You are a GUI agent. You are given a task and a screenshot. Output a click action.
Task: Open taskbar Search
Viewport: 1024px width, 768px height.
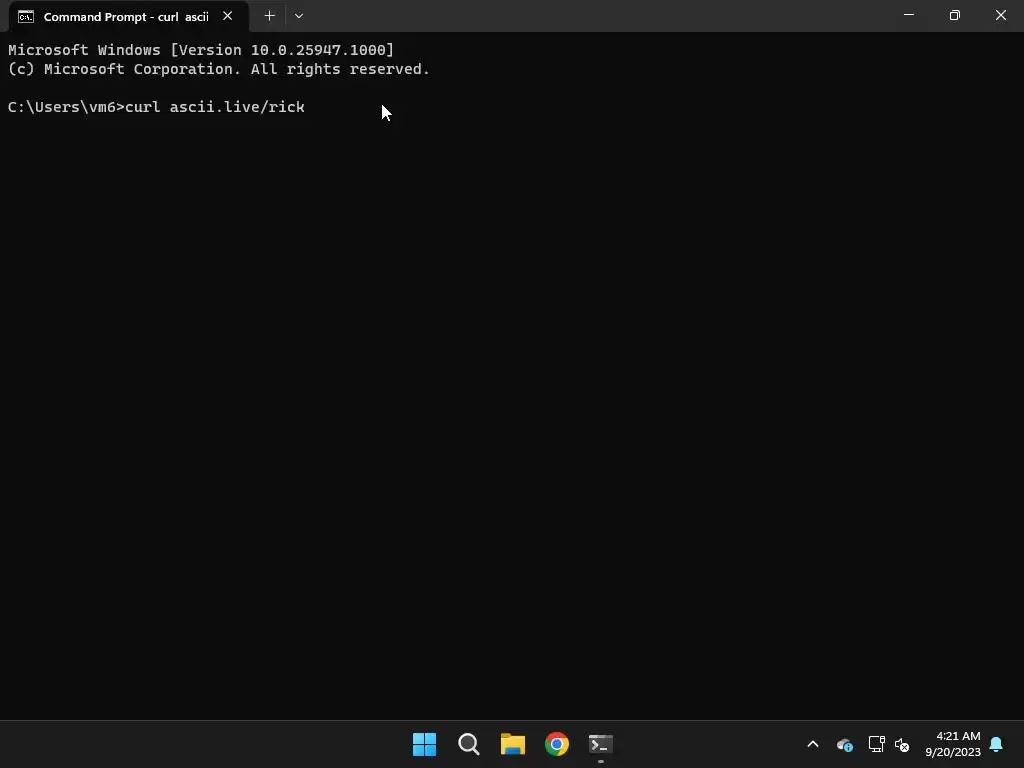click(x=469, y=744)
